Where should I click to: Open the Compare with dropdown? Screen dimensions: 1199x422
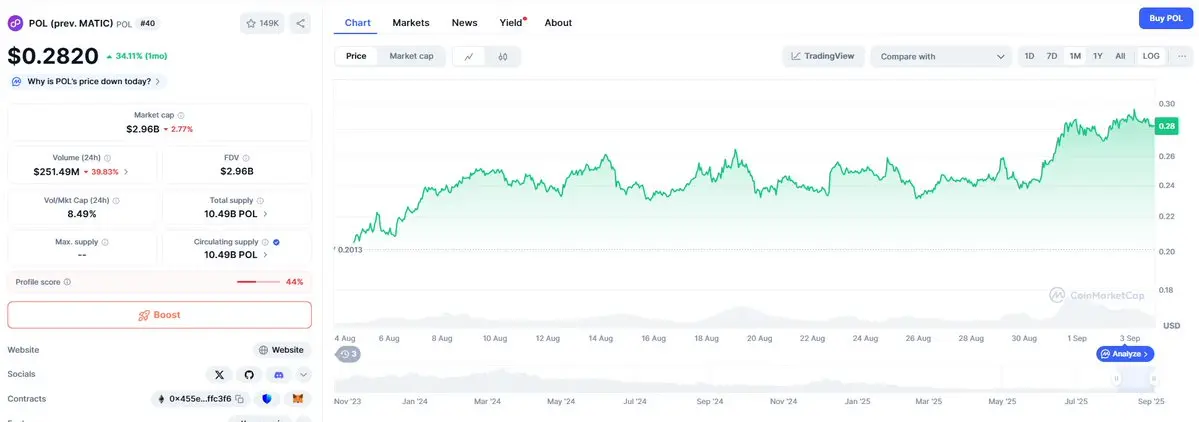coord(941,57)
